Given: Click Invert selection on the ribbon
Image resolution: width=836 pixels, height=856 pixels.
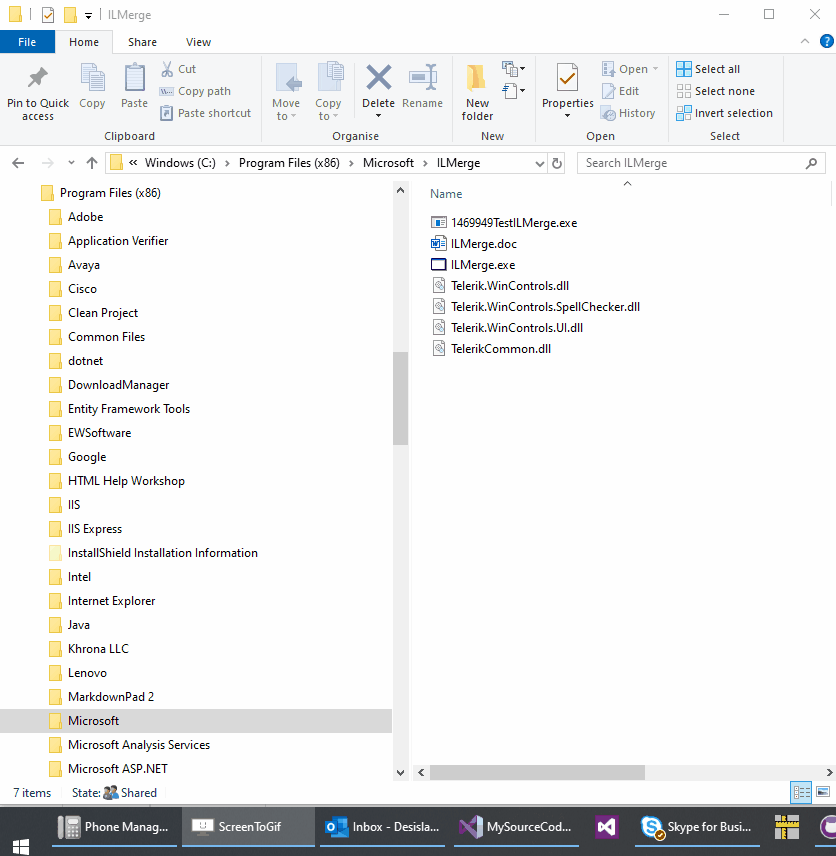Looking at the screenshot, I should [724, 113].
